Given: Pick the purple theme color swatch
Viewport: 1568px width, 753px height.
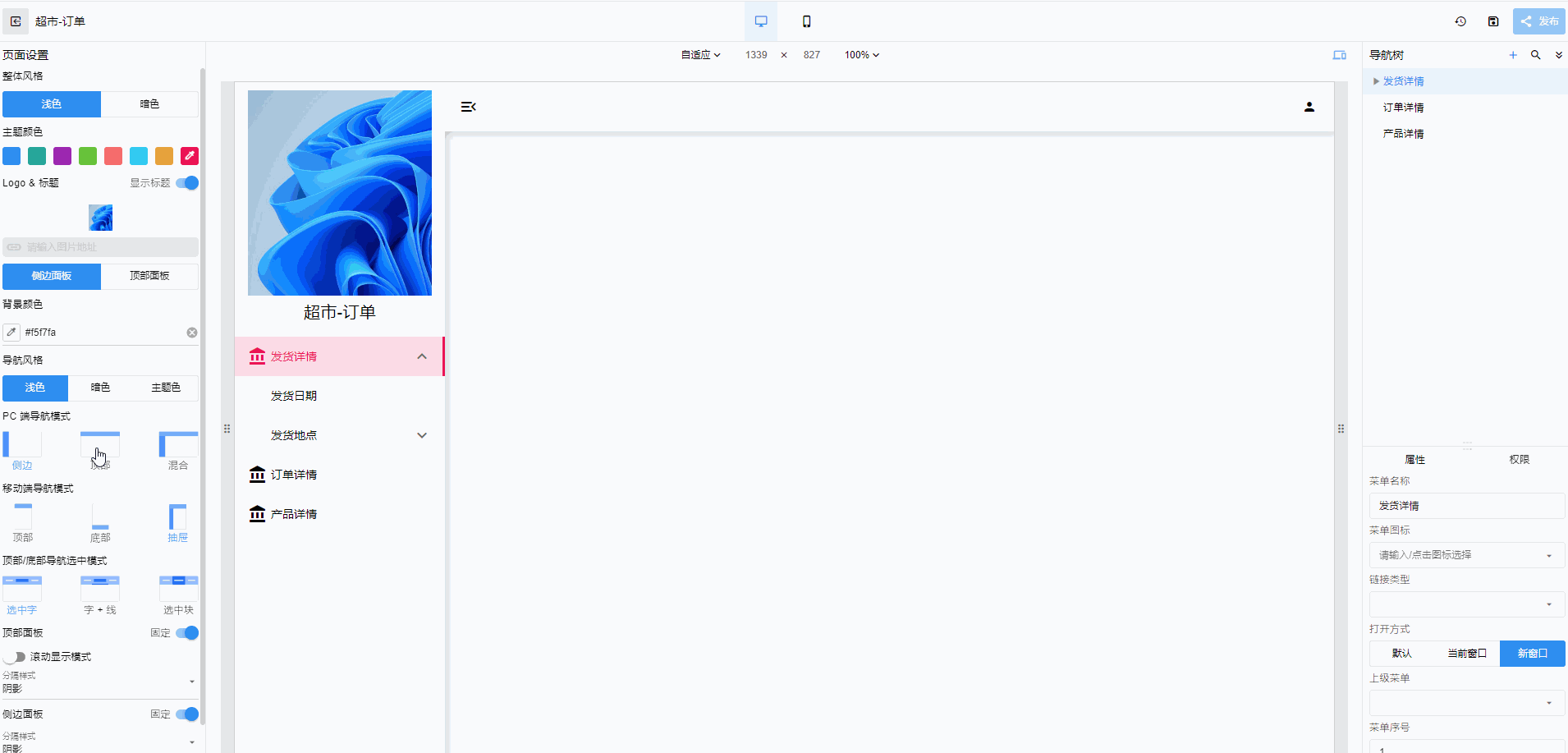Looking at the screenshot, I should click(x=62, y=156).
